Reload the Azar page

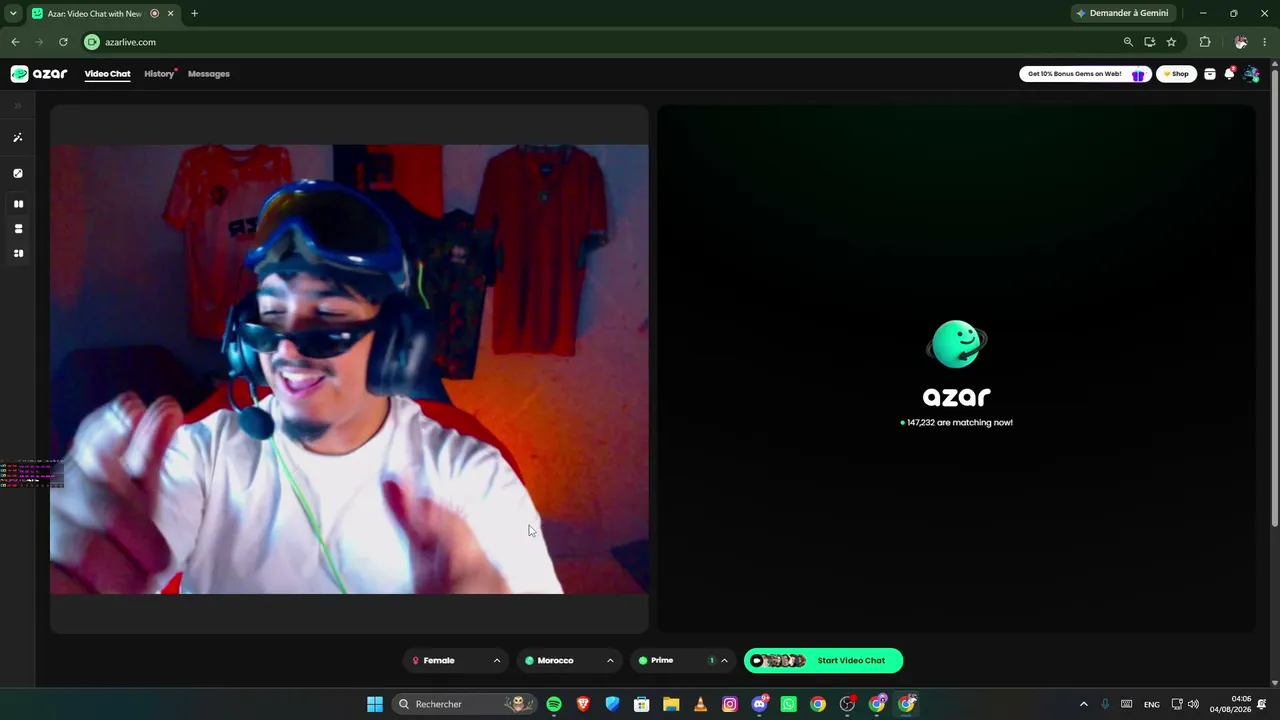63,42
